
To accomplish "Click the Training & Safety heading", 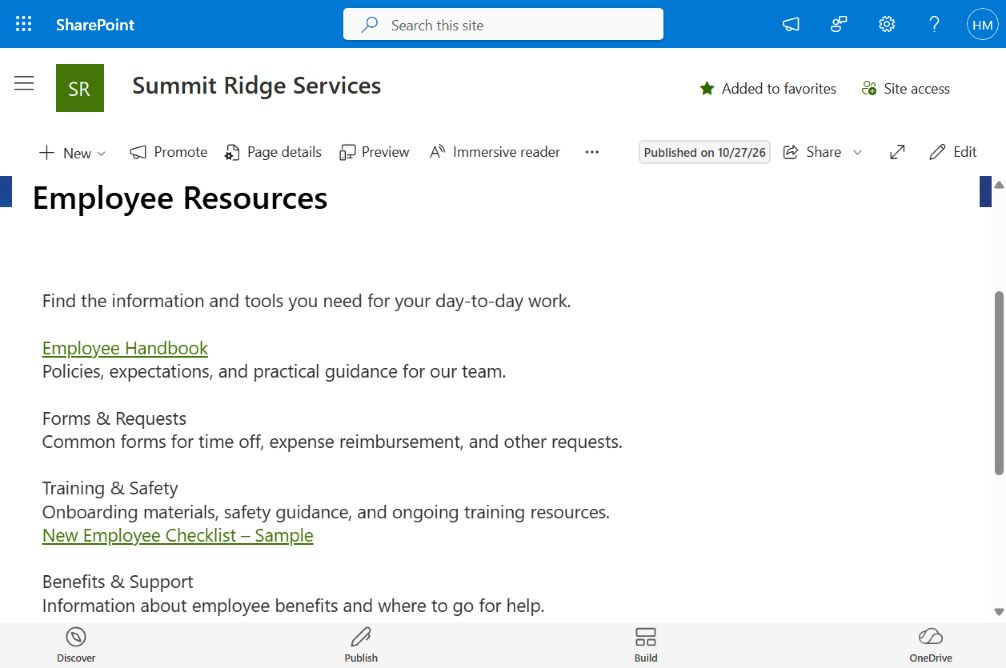I will pos(110,489).
